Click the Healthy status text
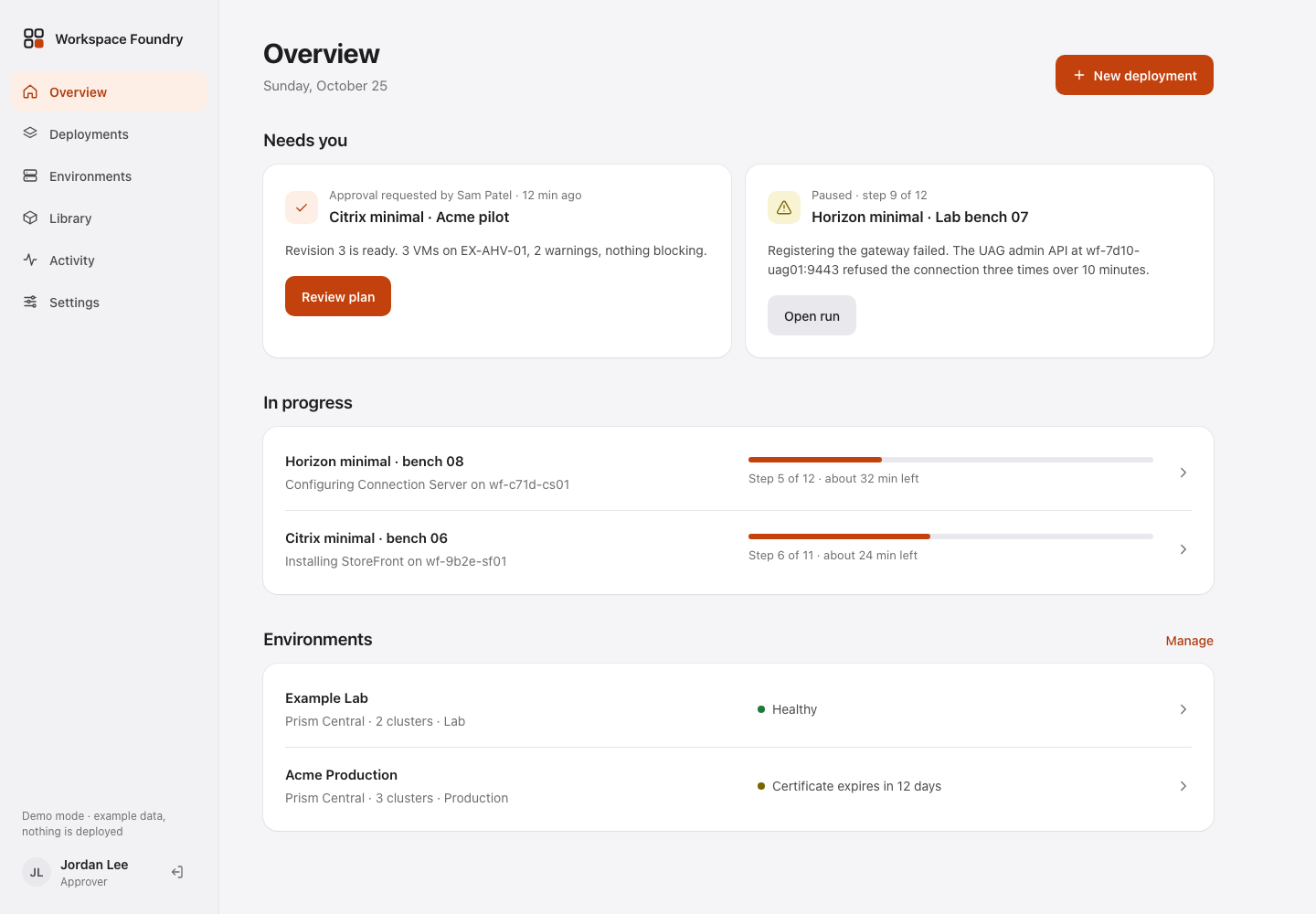Image resolution: width=1316 pixels, height=914 pixels. click(x=794, y=709)
